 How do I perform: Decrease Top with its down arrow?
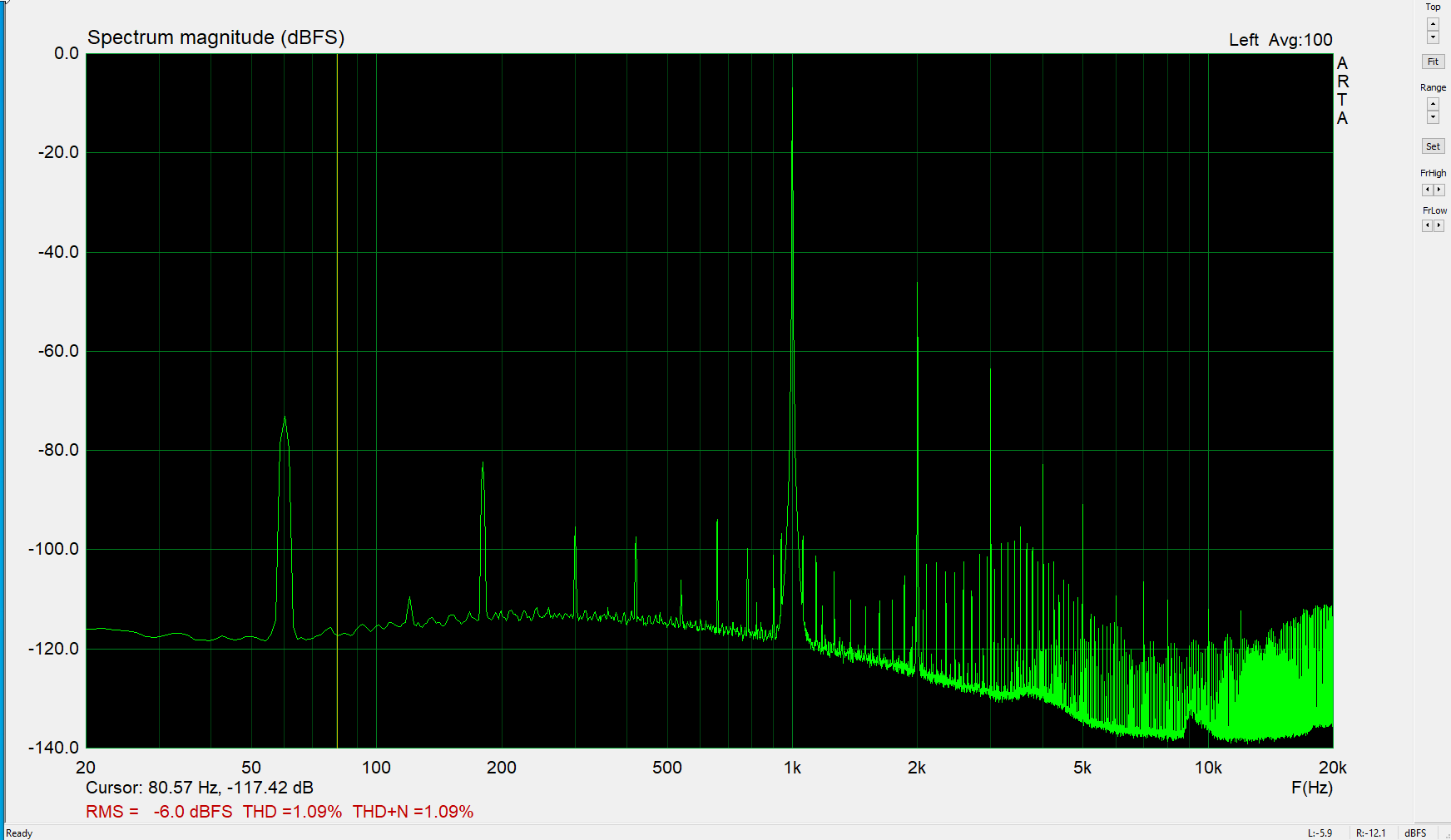pos(1433,37)
